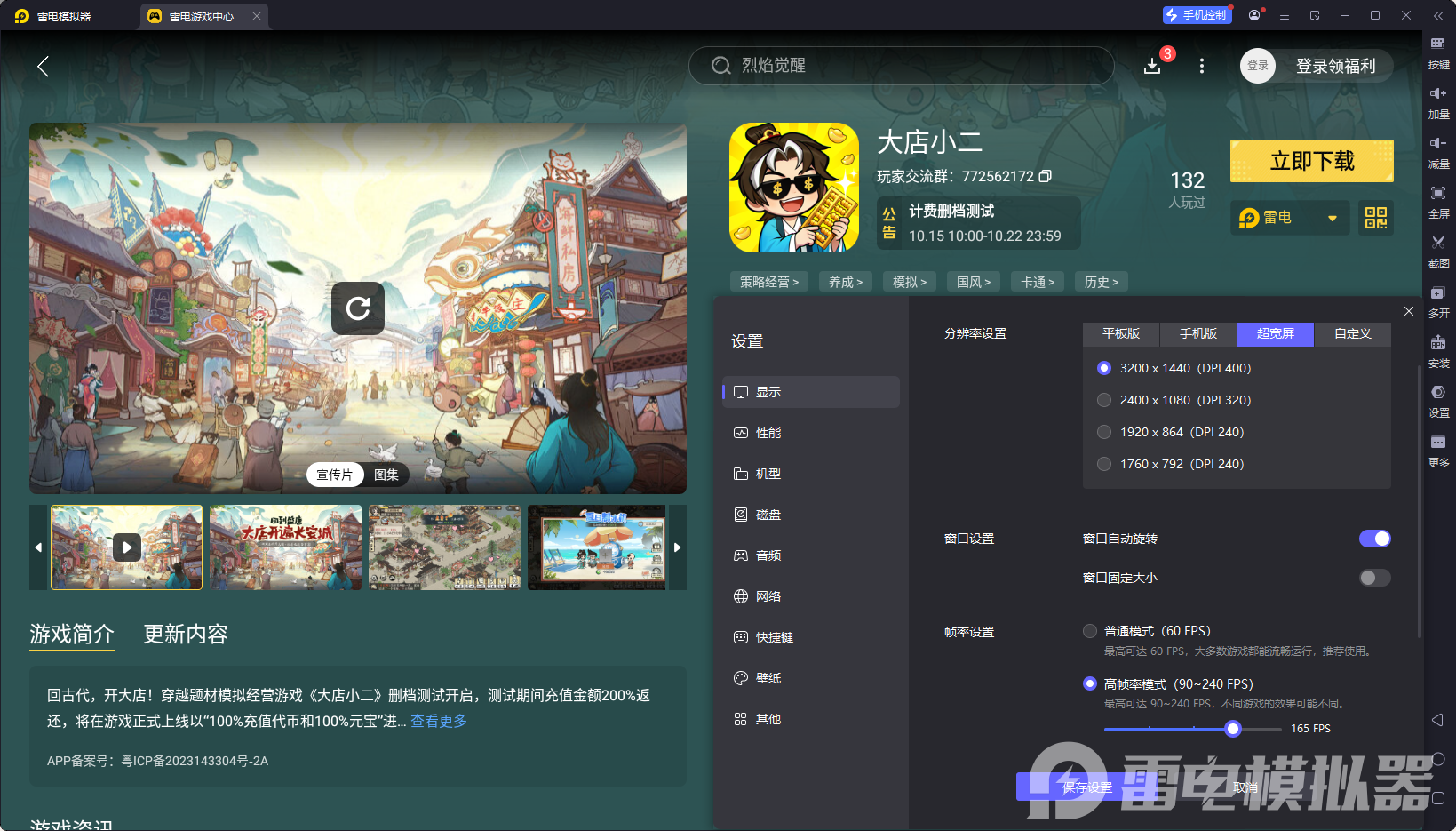Click the reload icon on the promo video
The image size is (1456, 831).
point(358,308)
